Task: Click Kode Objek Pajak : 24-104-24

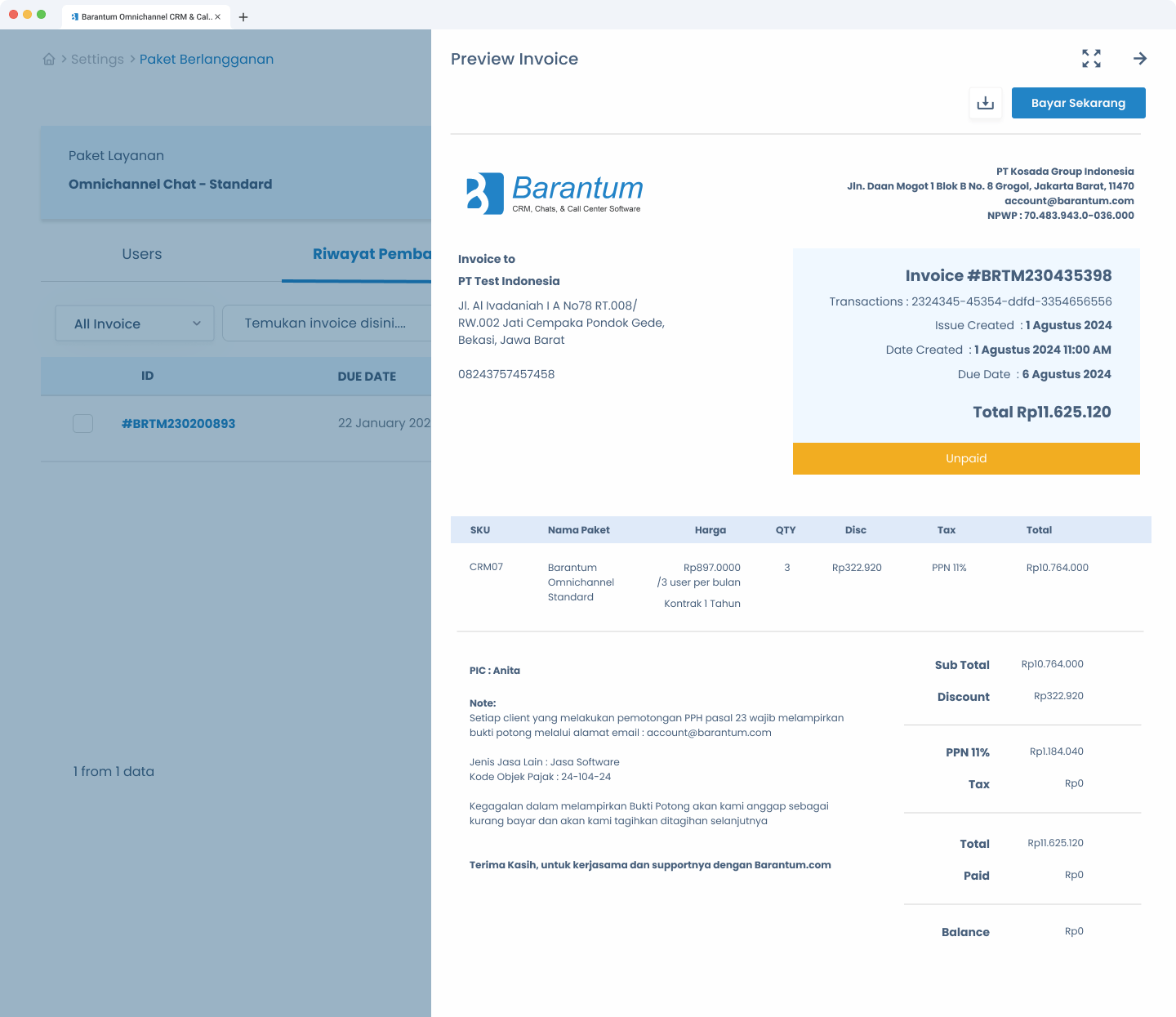Action: point(540,777)
